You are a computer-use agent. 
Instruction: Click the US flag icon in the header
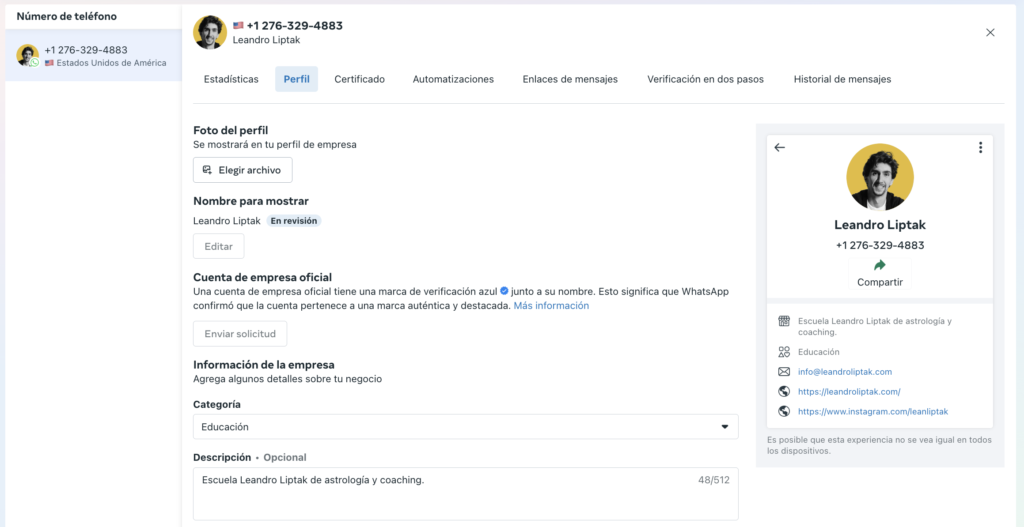coord(238,26)
